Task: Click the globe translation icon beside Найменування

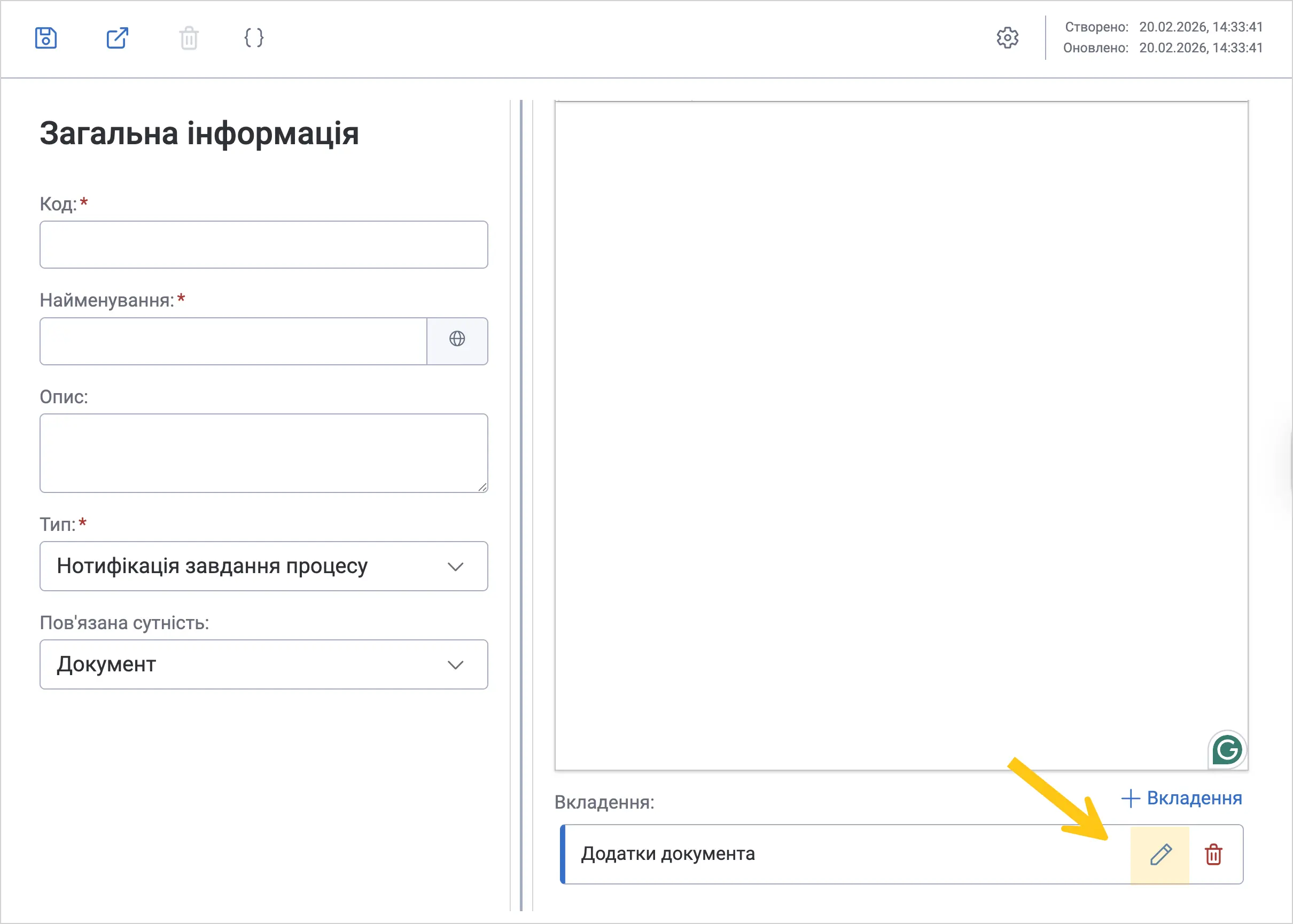Action: click(x=457, y=339)
